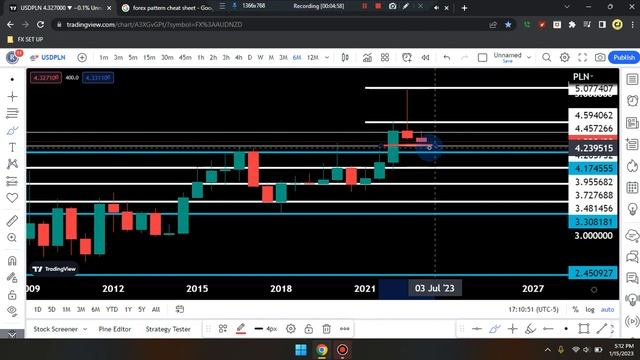Start bar replay mode
The height and width of the screenshot is (360, 640).
(425, 58)
